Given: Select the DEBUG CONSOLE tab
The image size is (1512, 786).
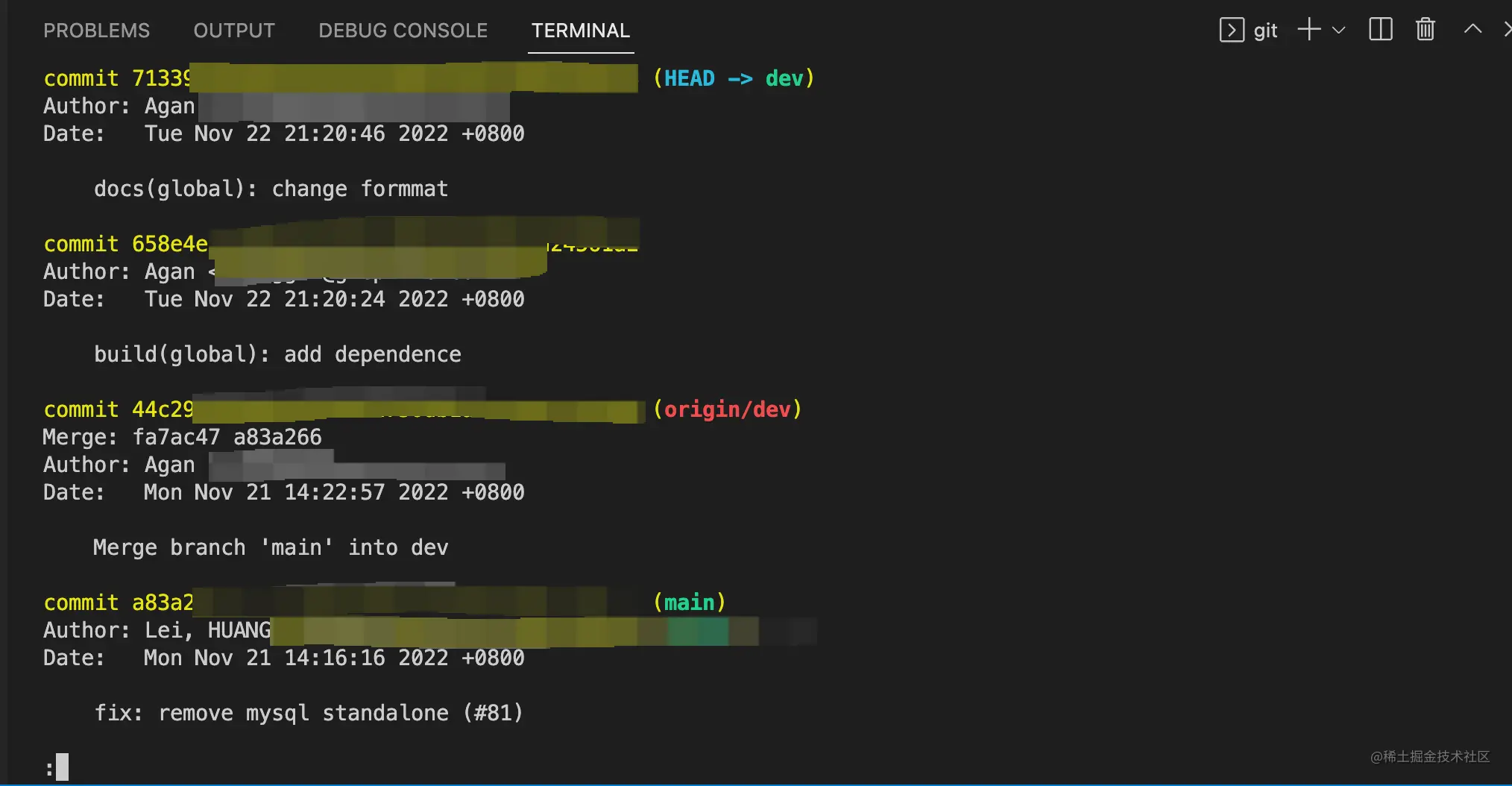Looking at the screenshot, I should 403,31.
